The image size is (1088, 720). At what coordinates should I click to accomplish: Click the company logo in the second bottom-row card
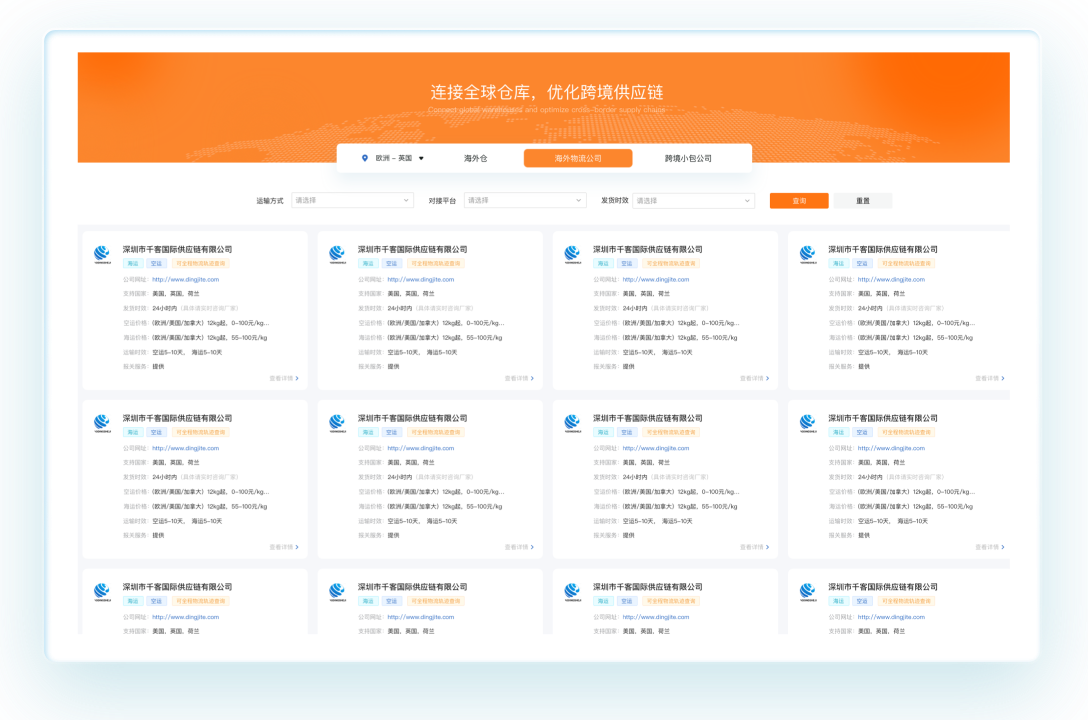[x=337, y=592]
